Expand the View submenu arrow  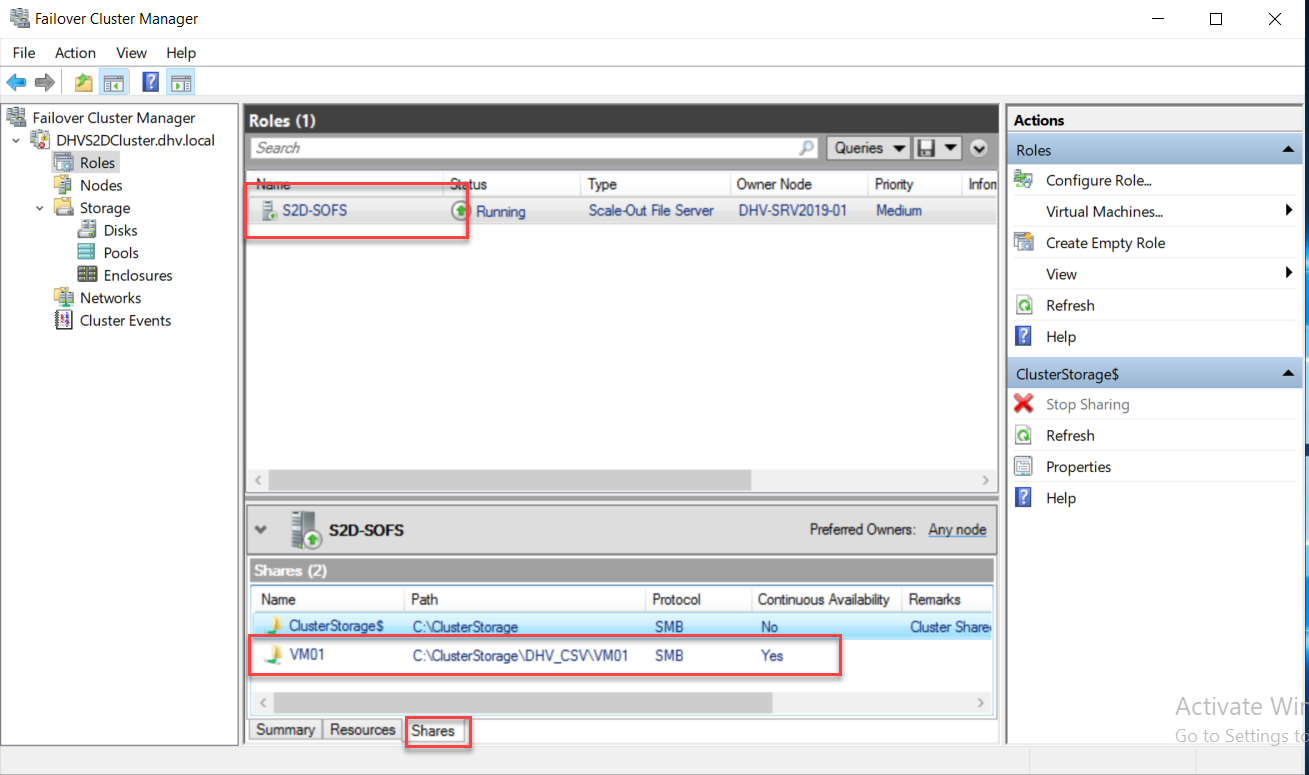click(x=1289, y=273)
